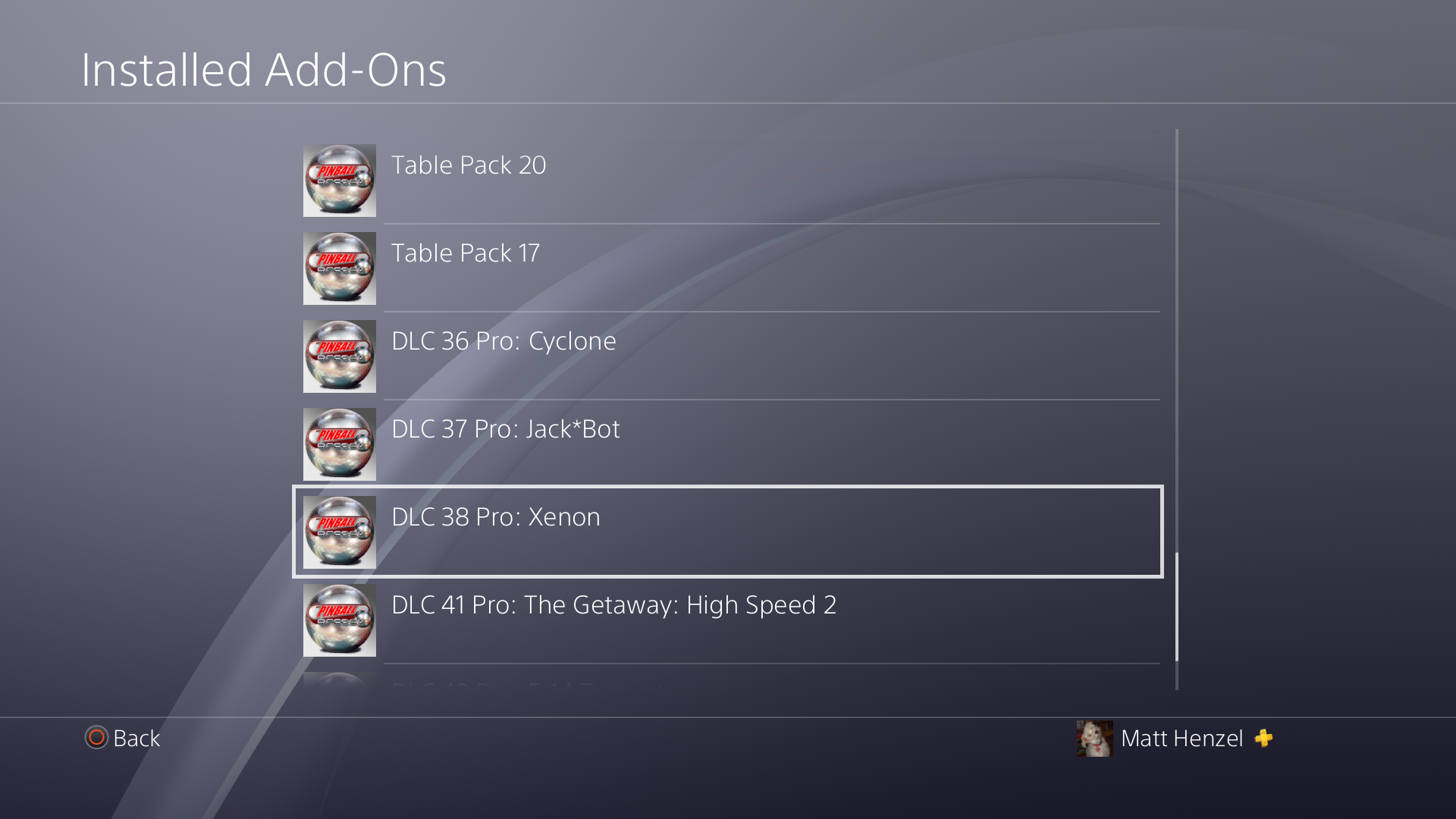Click the circle Back button icon
Screen dimensions: 1456x819
coord(96,737)
